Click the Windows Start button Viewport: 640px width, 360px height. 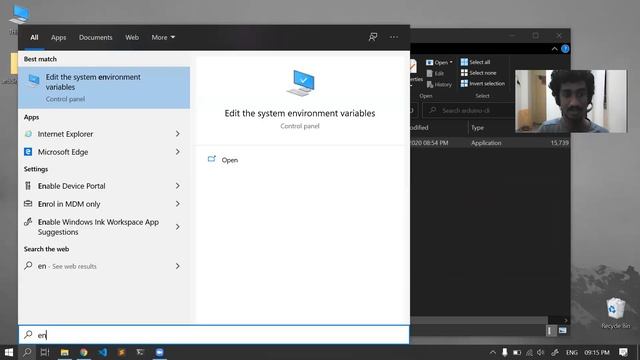coord(9,352)
